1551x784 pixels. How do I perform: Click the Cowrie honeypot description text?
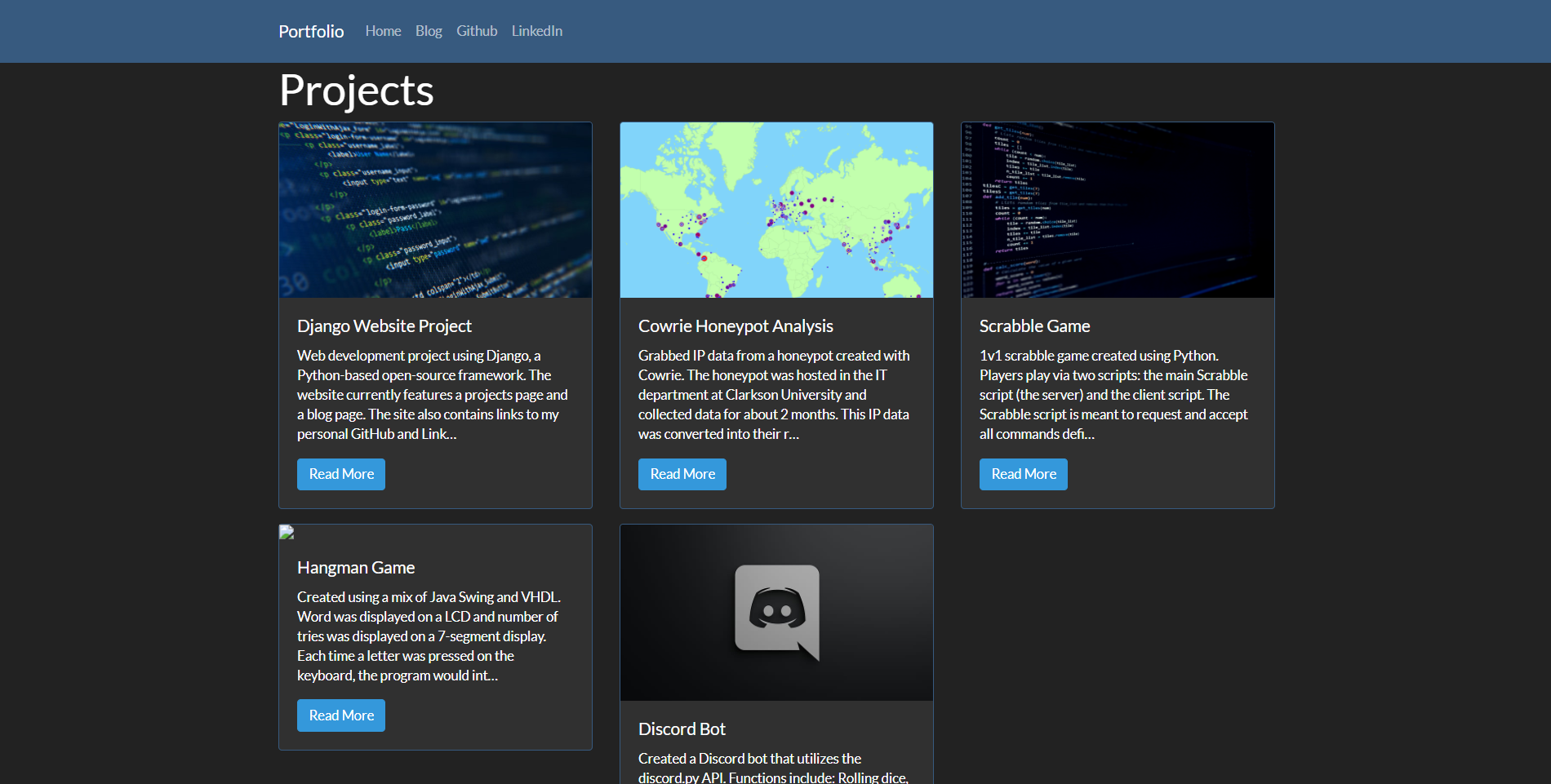(774, 395)
